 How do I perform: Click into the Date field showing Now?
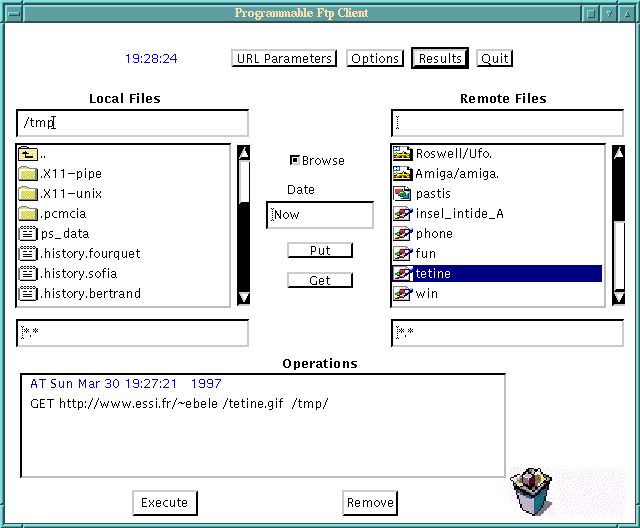click(x=320, y=215)
